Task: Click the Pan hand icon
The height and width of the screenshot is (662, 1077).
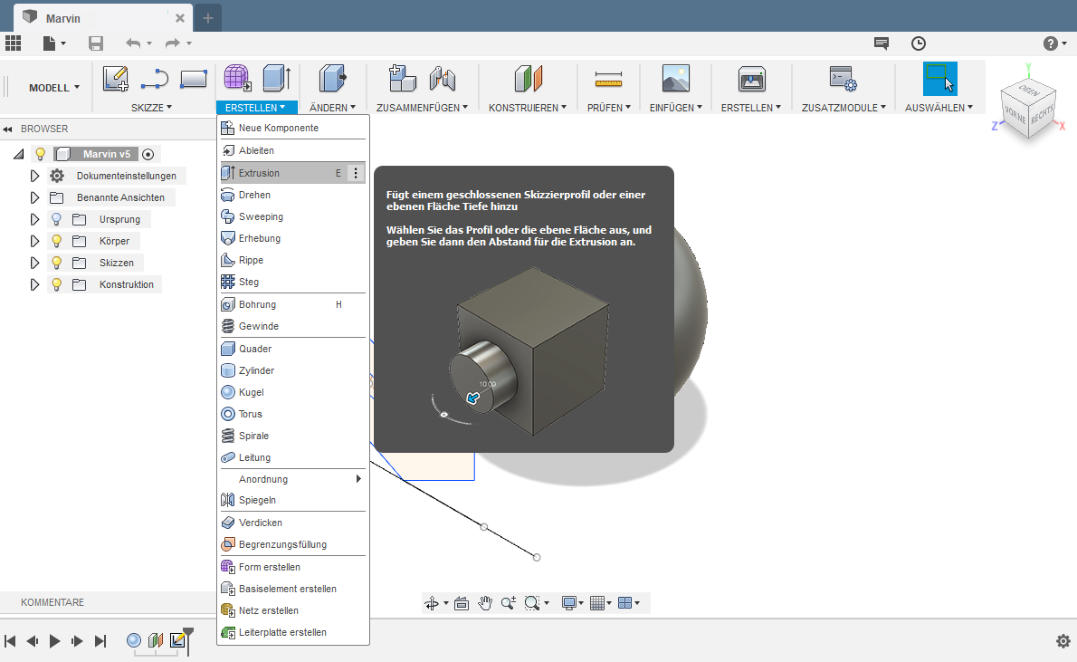Action: (486, 604)
